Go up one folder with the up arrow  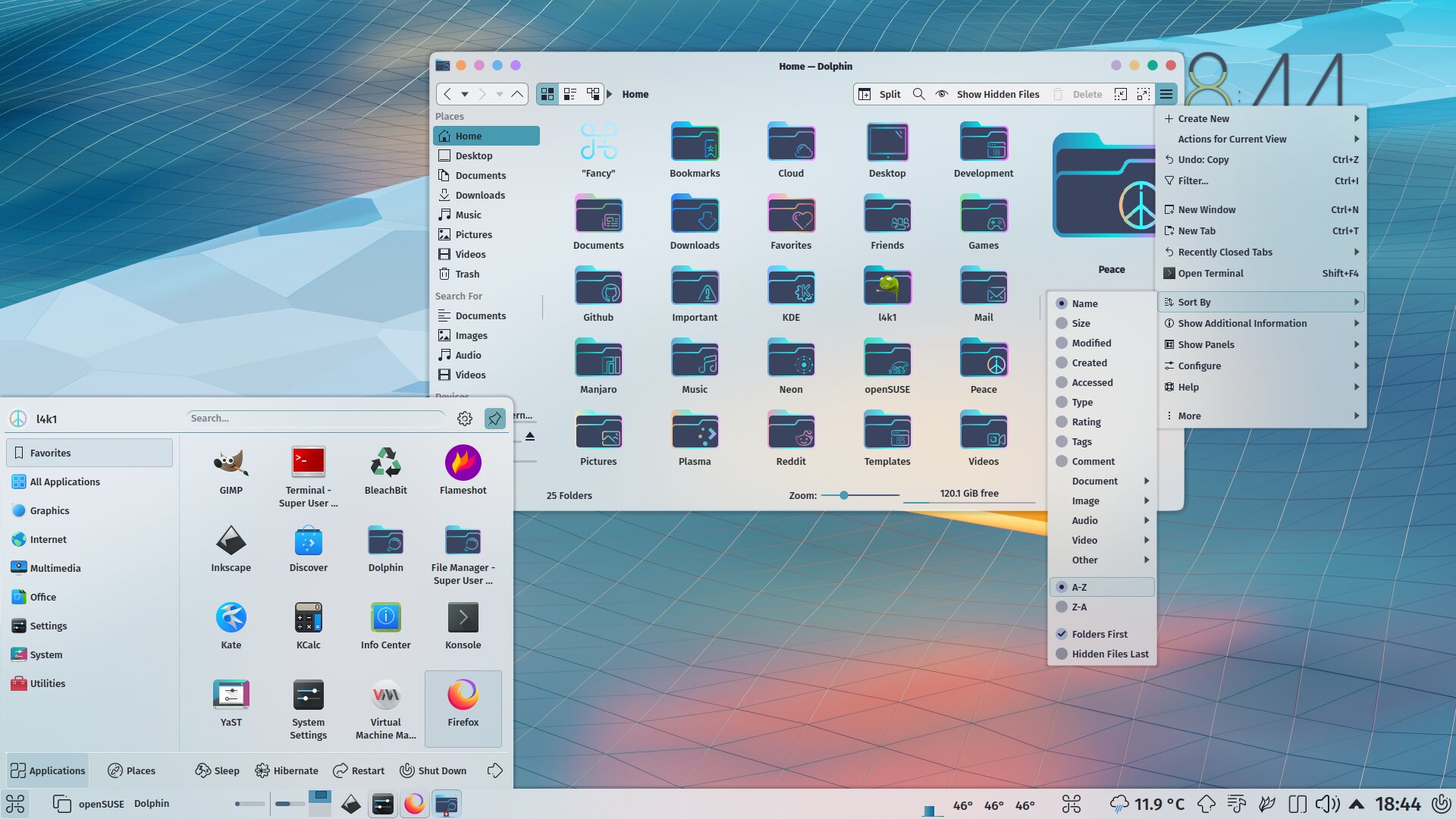click(517, 94)
